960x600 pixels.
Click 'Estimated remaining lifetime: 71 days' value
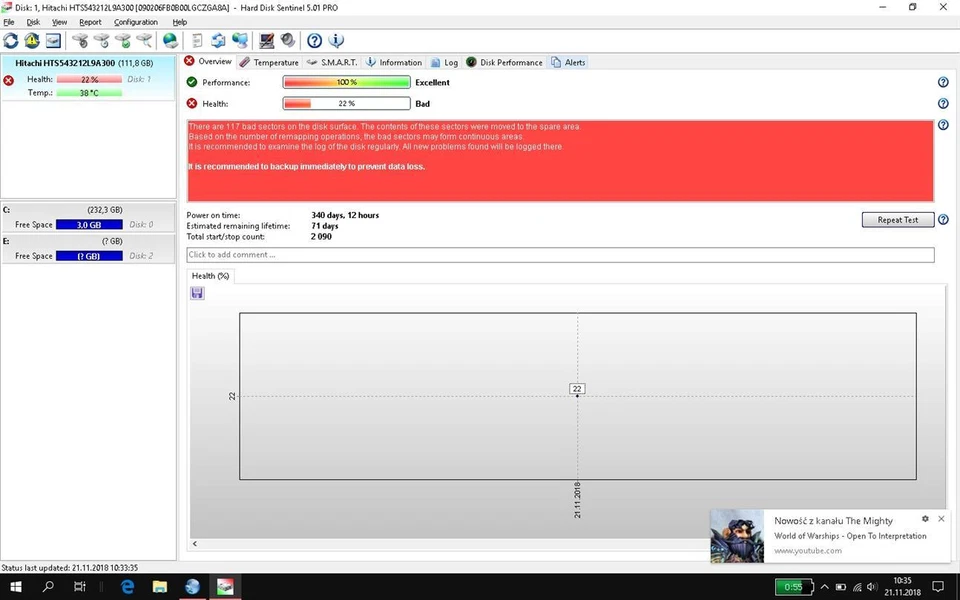tap(324, 226)
